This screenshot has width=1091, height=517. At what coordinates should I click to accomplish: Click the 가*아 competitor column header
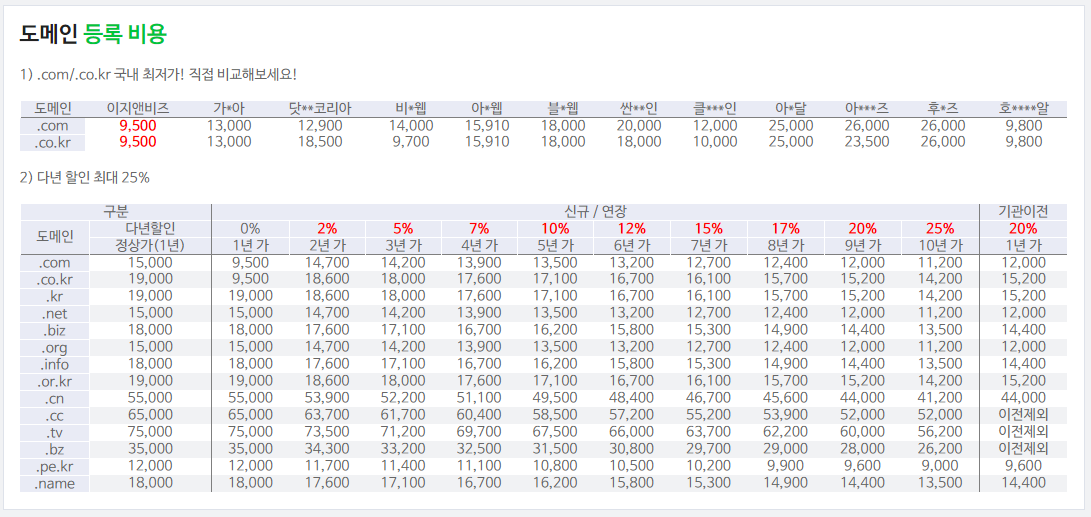click(229, 109)
